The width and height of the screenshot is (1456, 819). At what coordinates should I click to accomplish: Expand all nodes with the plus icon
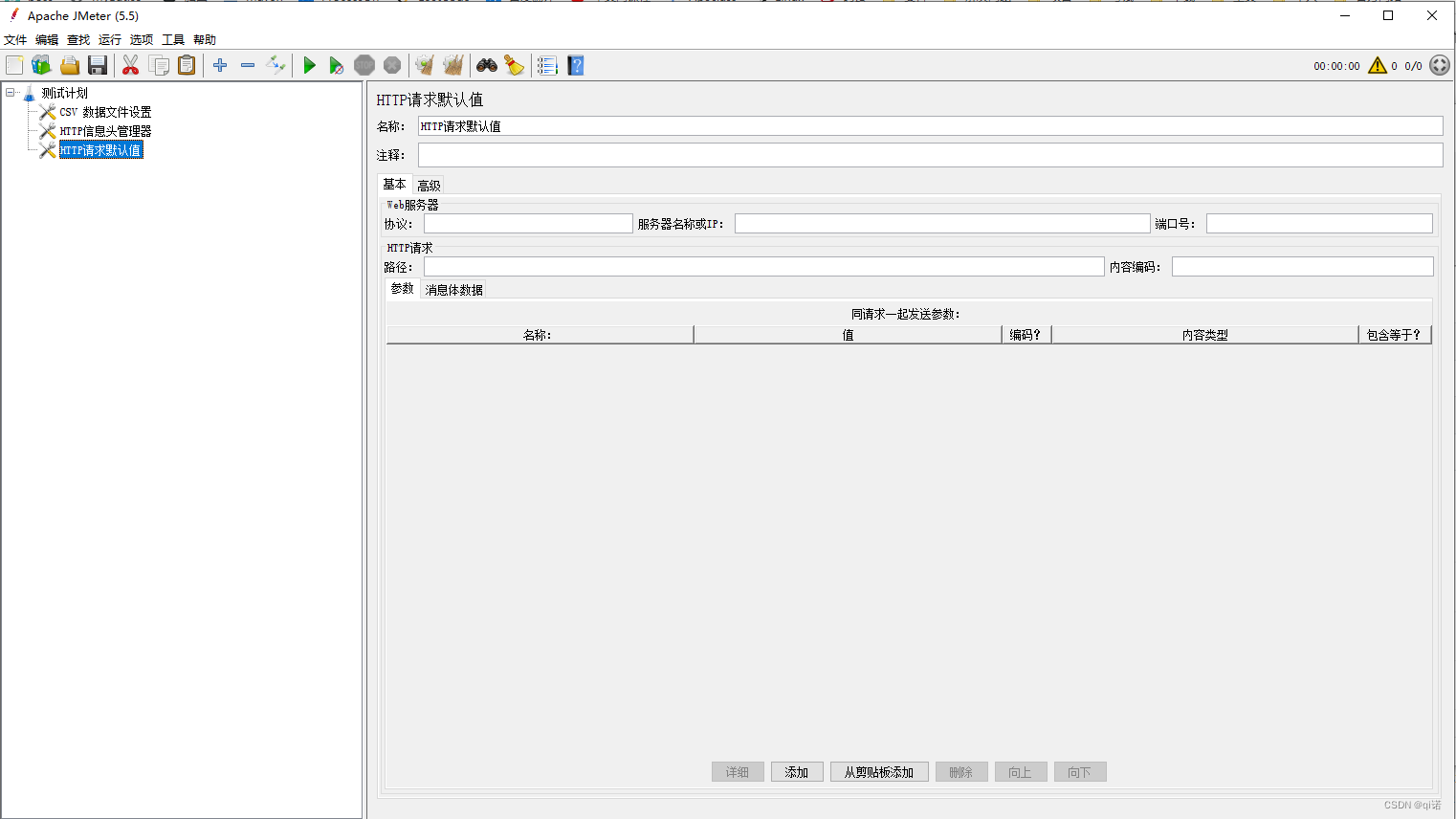tap(220, 65)
